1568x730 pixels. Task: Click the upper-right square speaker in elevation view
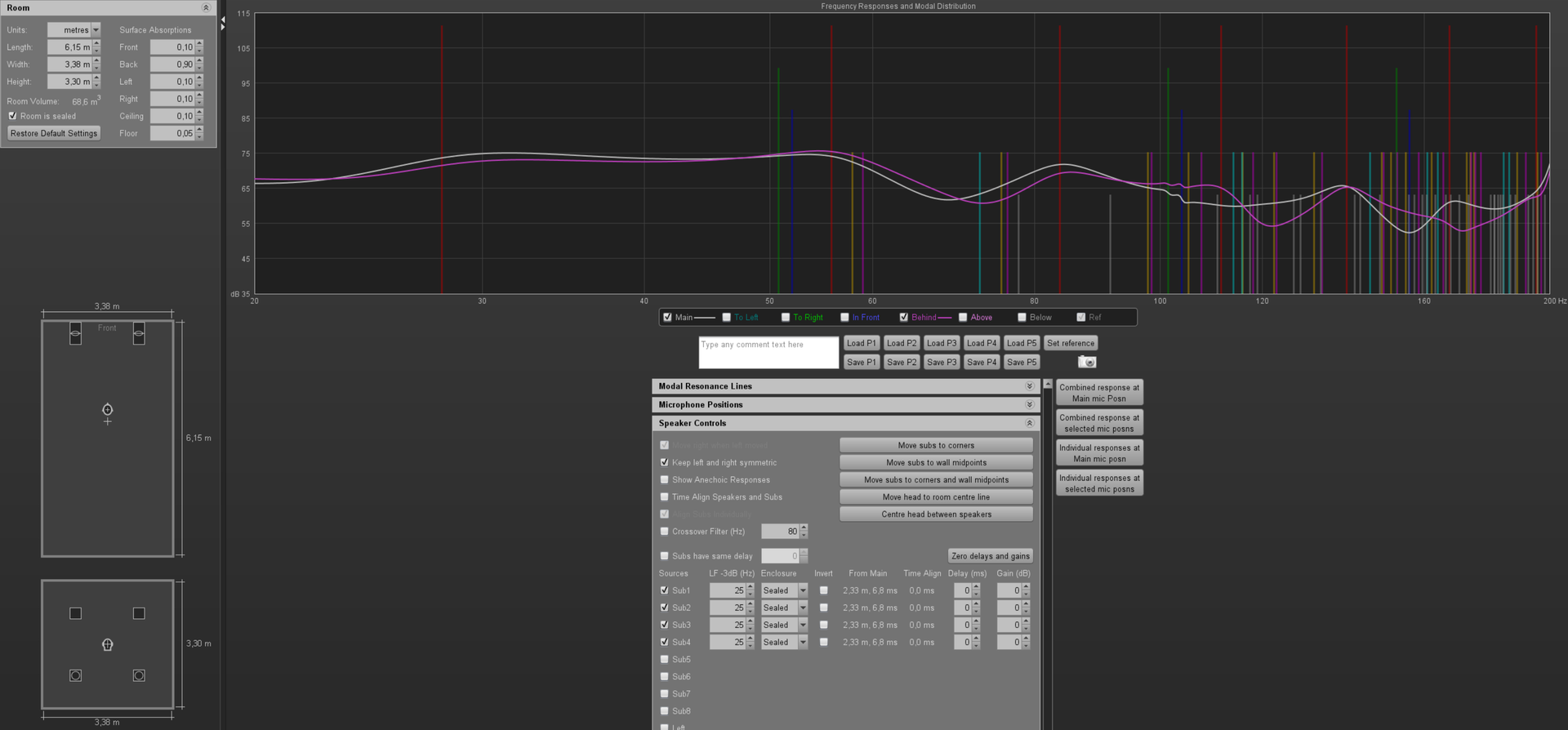[139, 613]
